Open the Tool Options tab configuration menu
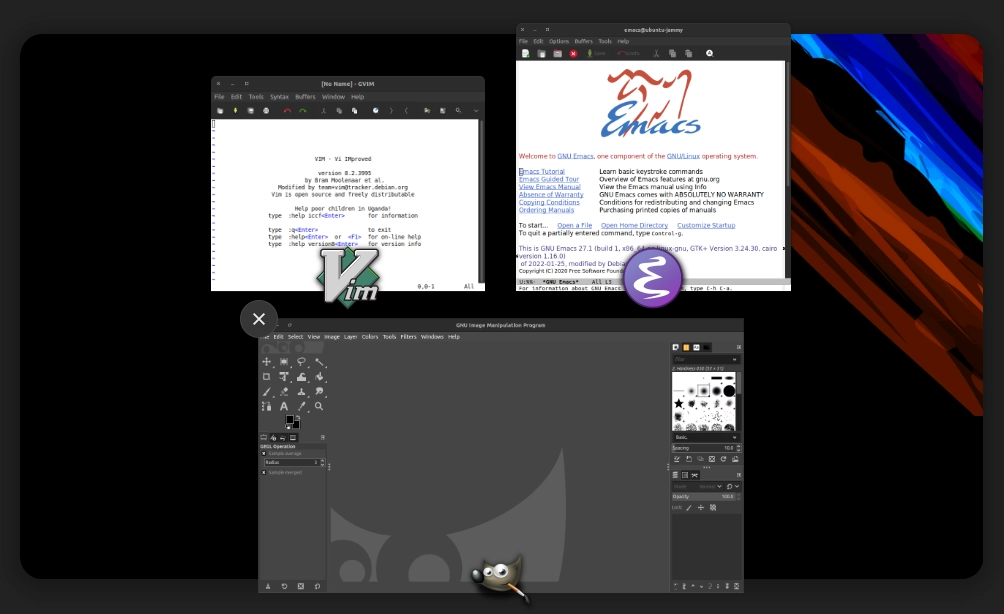The height and width of the screenshot is (614, 1004). click(x=323, y=437)
